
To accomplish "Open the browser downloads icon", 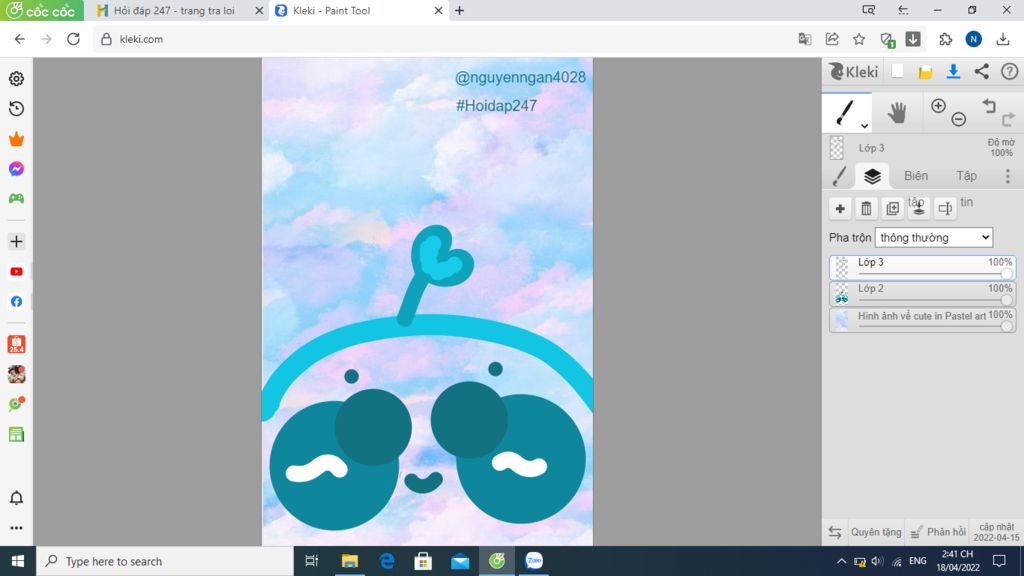I will point(1002,39).
